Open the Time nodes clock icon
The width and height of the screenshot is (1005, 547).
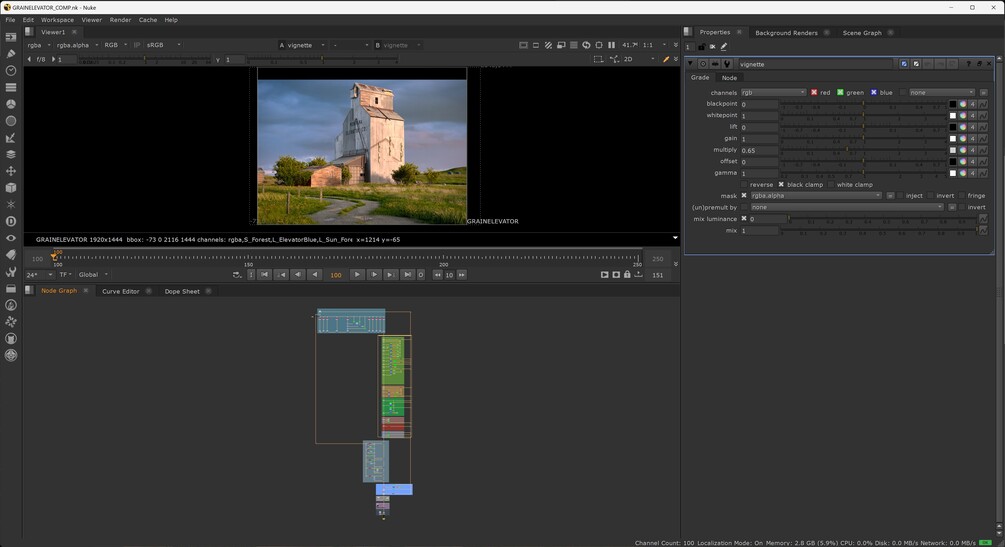click(11, 71)
